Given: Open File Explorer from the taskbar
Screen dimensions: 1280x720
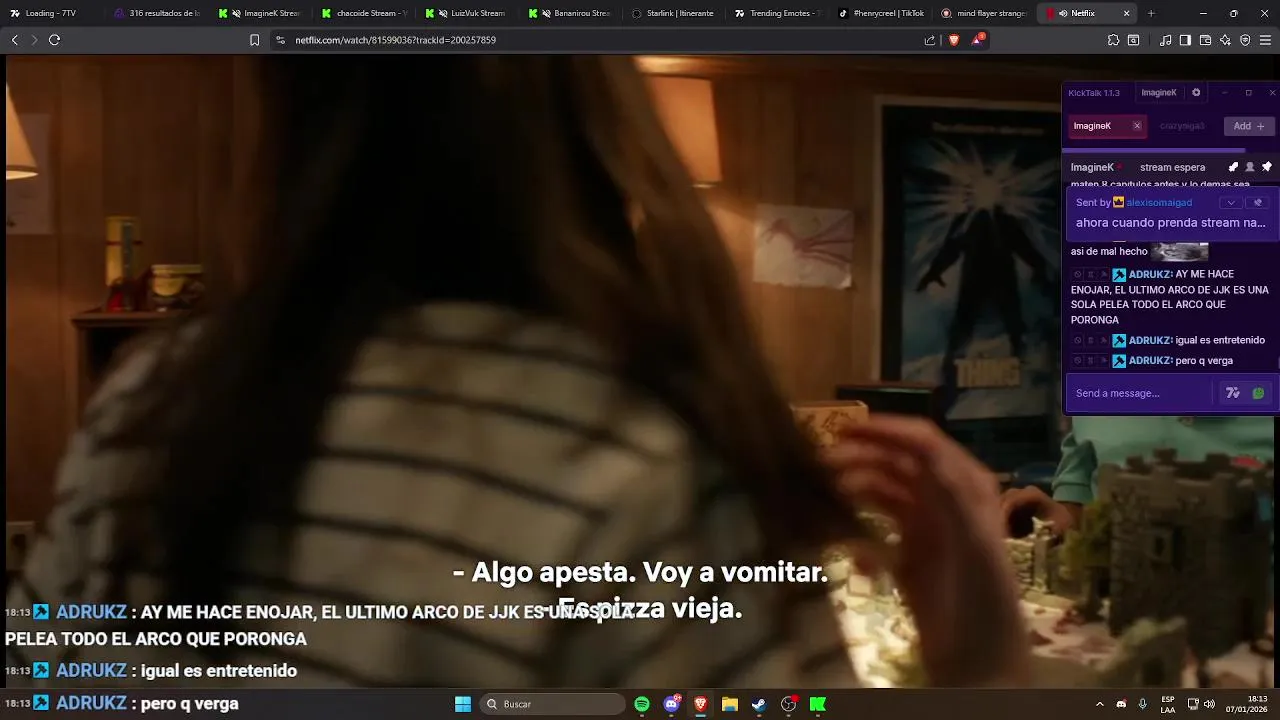Looking at the screenshot, I should (730, 704).
